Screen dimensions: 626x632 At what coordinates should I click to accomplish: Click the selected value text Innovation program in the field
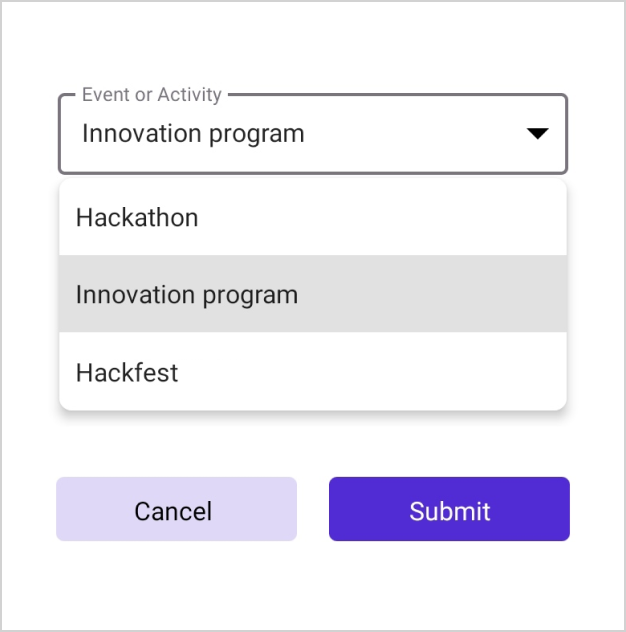tap(193, 134)
